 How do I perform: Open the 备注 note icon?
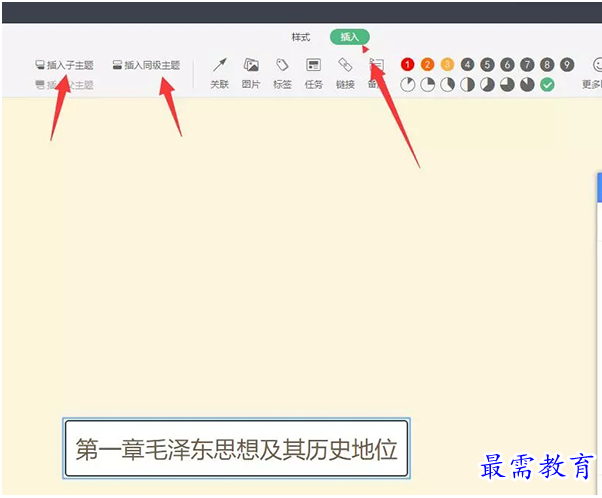click(x=376, y=73)
